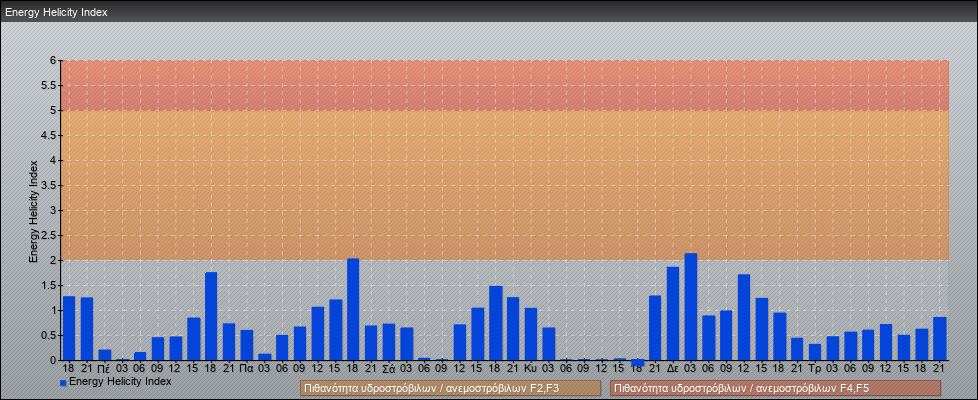The image size is (978, 400).
Task: Select the bar above the Πα label
Action: click(x=247, y=345)
